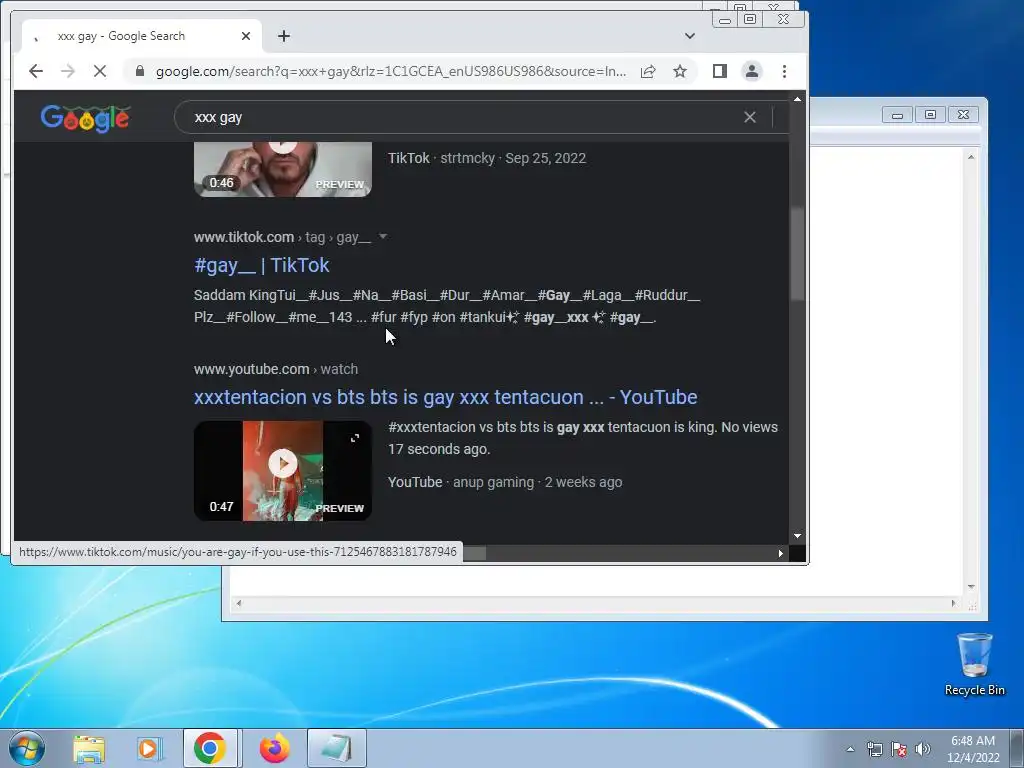Viewport: 1024px width, 768px height.
Task: Open the volume speaker tray icon
Action: click(922, 749)
